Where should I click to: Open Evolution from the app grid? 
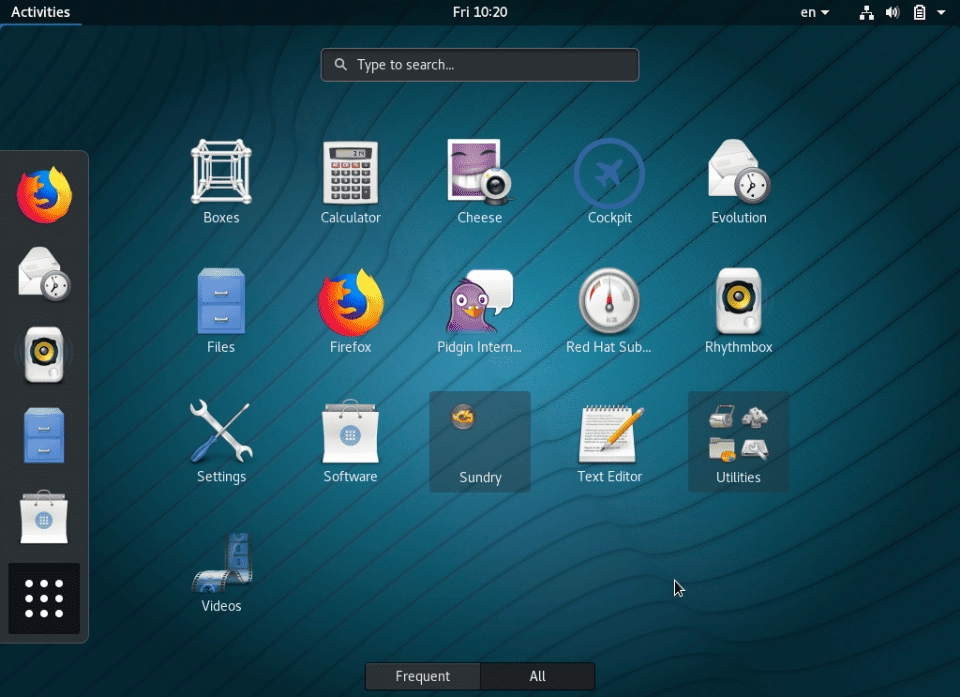pos(738,182)
